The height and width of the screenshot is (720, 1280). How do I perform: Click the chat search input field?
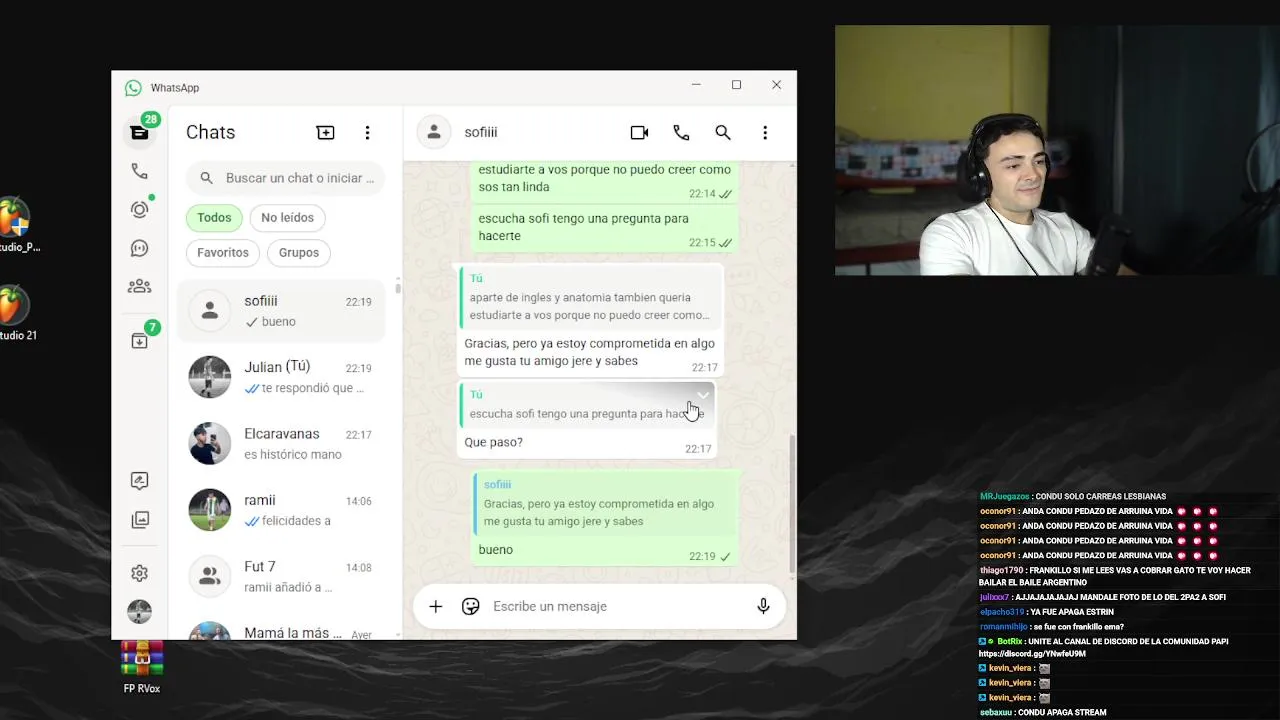coord(285,178)
